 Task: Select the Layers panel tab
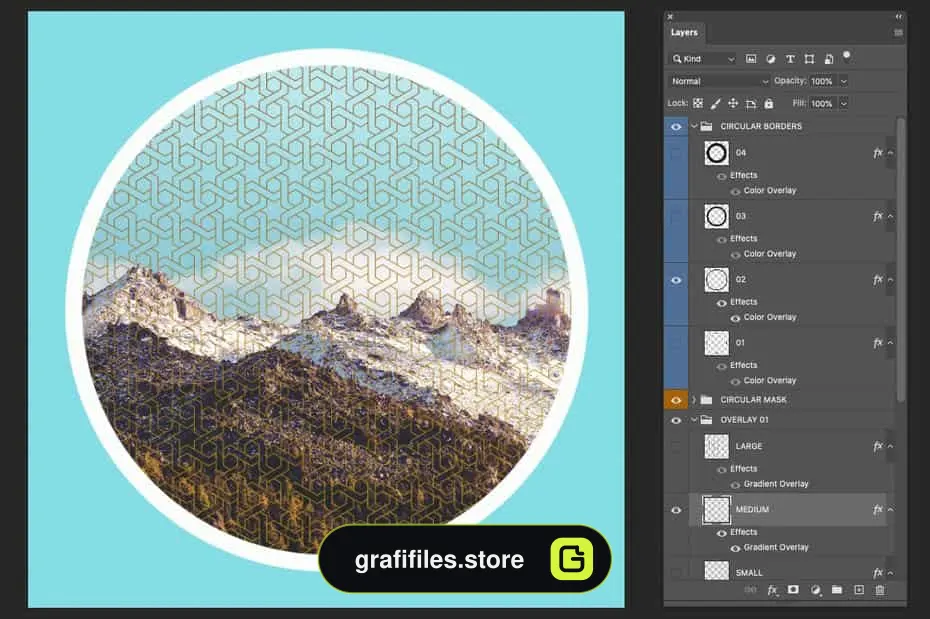684,33
